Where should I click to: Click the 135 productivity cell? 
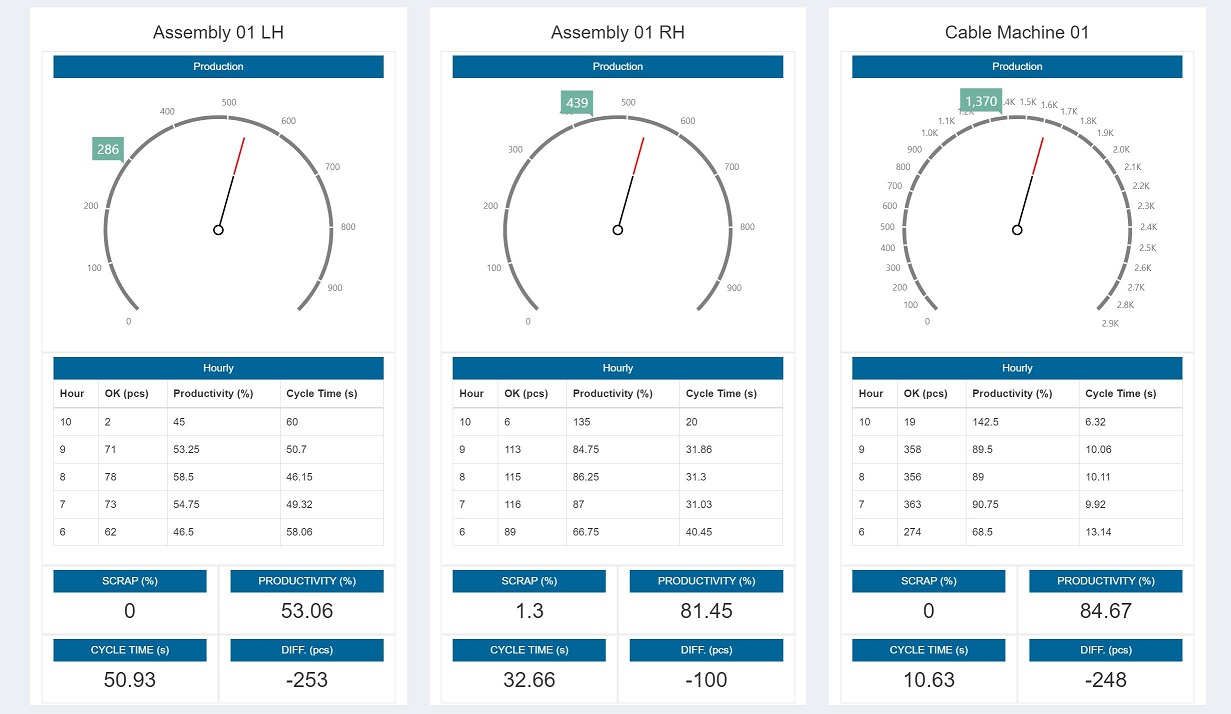623,422
